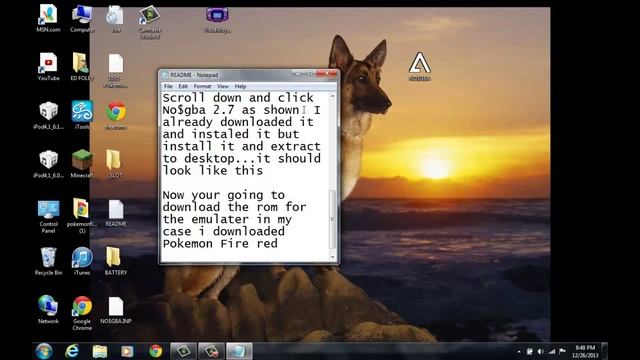Select the white triangle logo desktop icon
The width and height of the screenshot is (640, 360).
click(x=420, y=66)
